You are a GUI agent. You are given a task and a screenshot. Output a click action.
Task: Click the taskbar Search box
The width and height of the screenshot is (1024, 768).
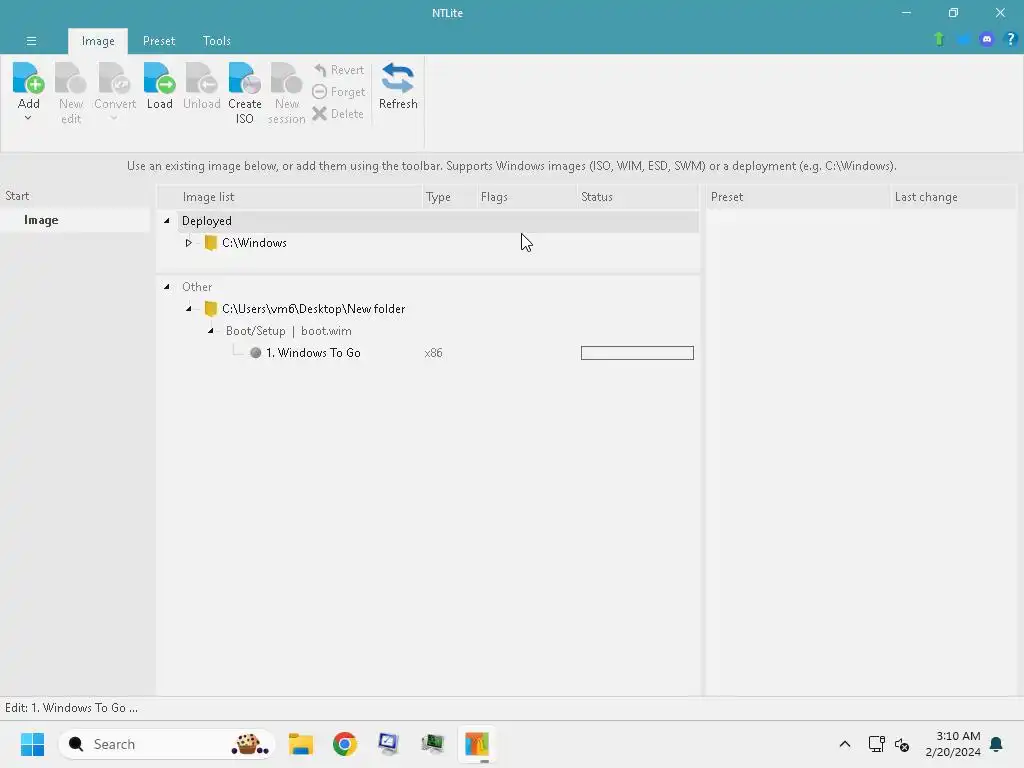pyautogui.click(x=167, y=744)
